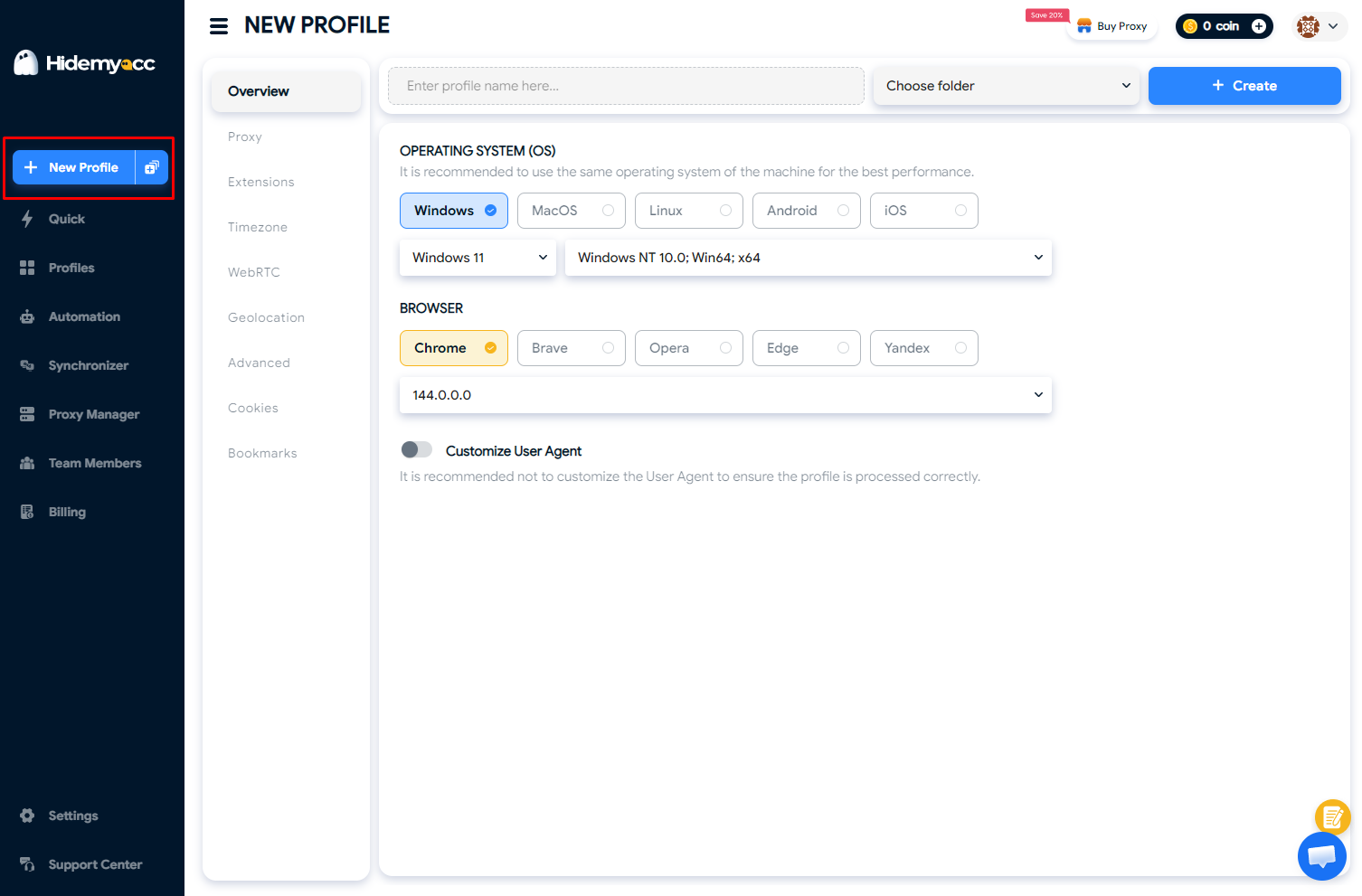Viewport: 1362px width, 896px height.
Task: Open the Automation robot icon in sidebar
Action: click(27, 316)
